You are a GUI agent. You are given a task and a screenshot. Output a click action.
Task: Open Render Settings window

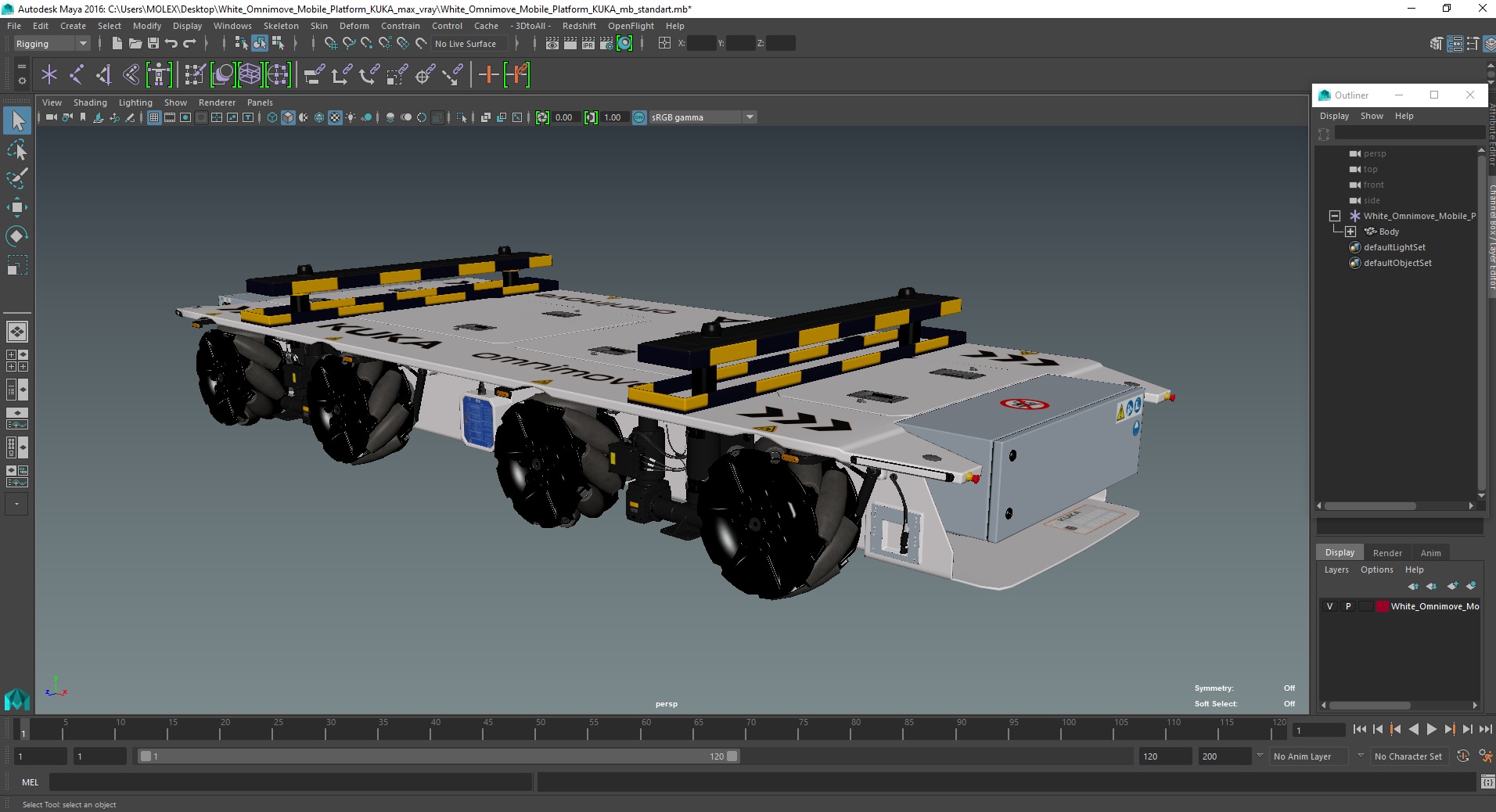(x=606, y=44)
